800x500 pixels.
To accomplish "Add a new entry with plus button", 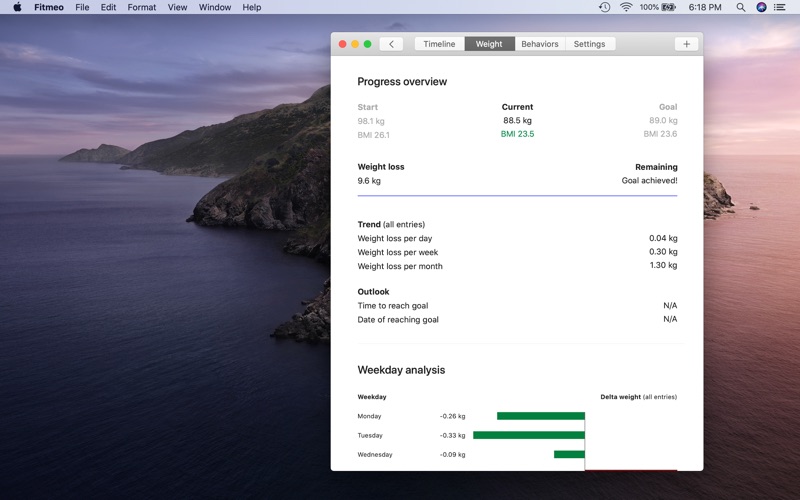I will (686, 44).
